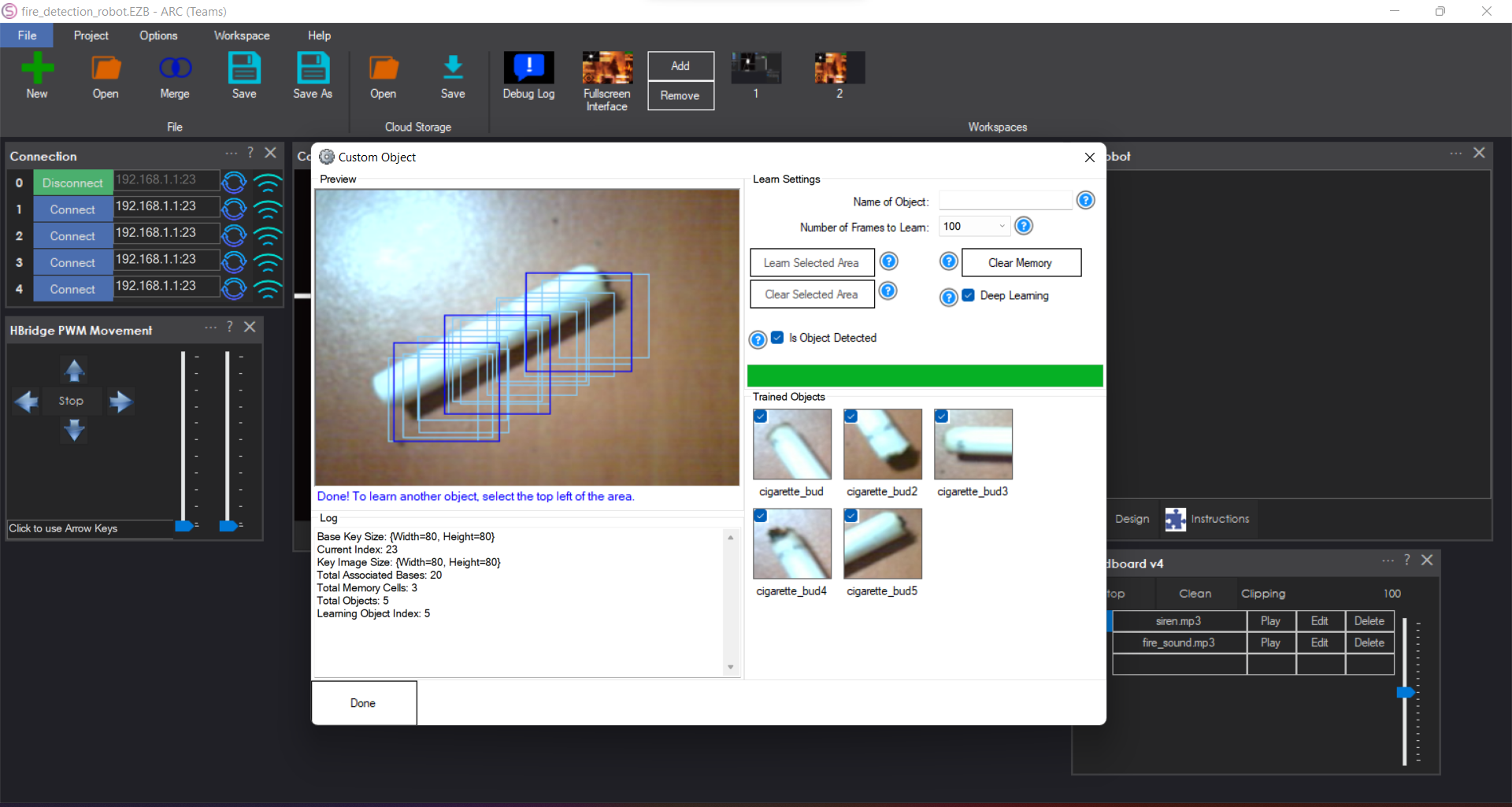This screenshot has width=1512, height=807.
Task: Open help for Name of Object
Action: [1086, 200]
